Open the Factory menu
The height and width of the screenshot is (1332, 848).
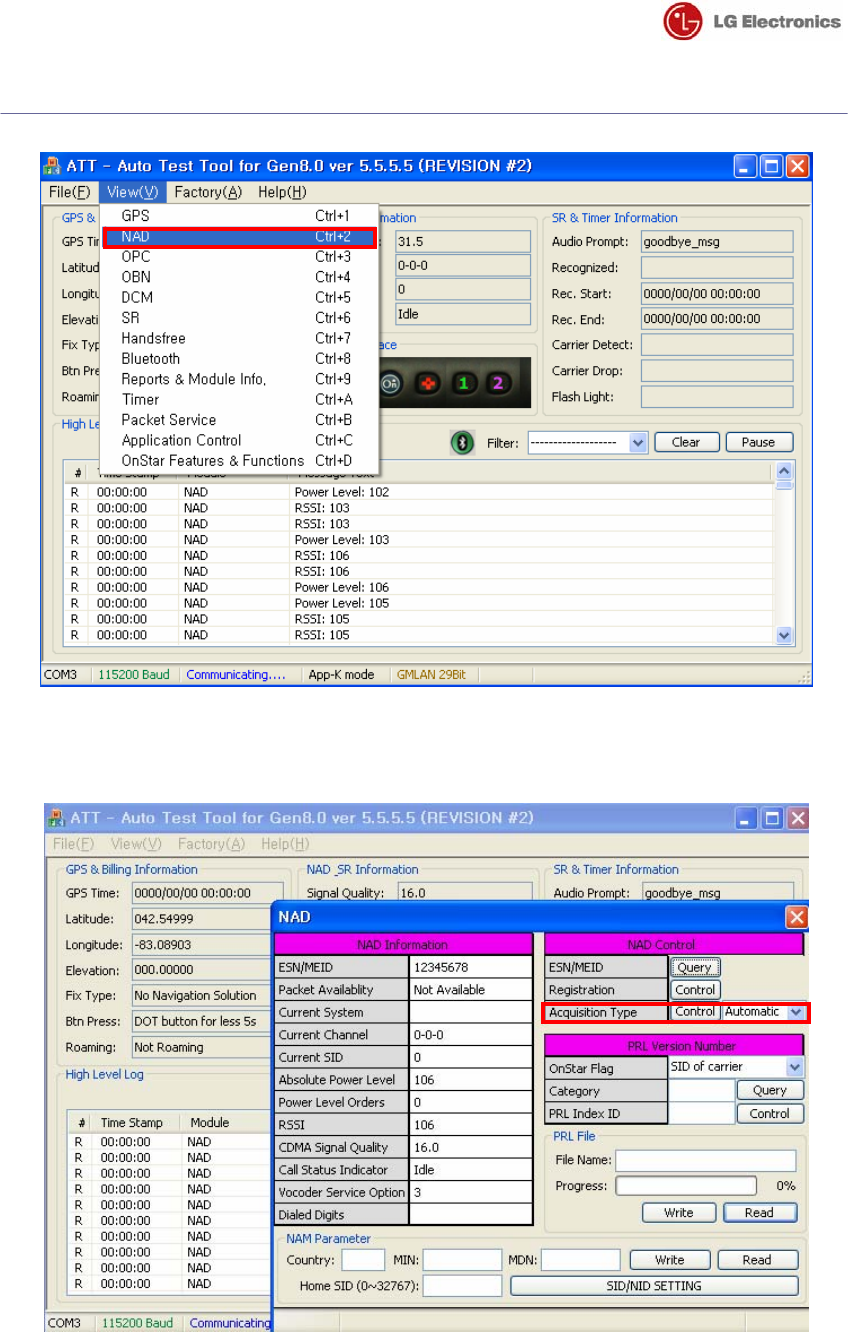point(208,192)
